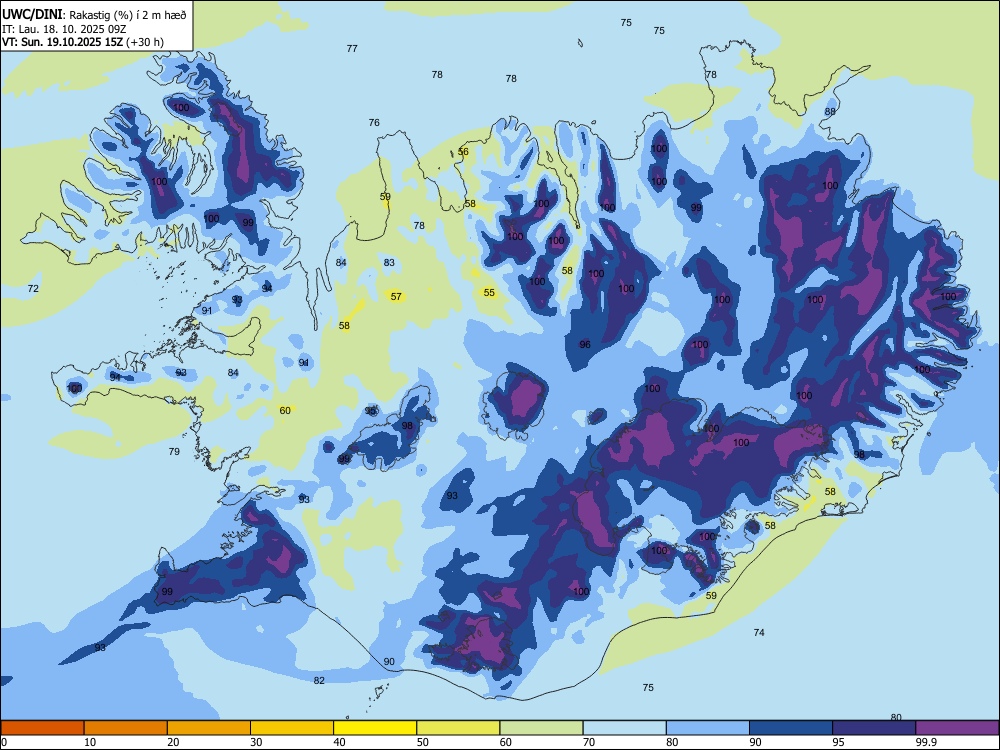Click the 76 humidity value on the map
This screenshot has width=1000, height=750.
click(374, 122)
